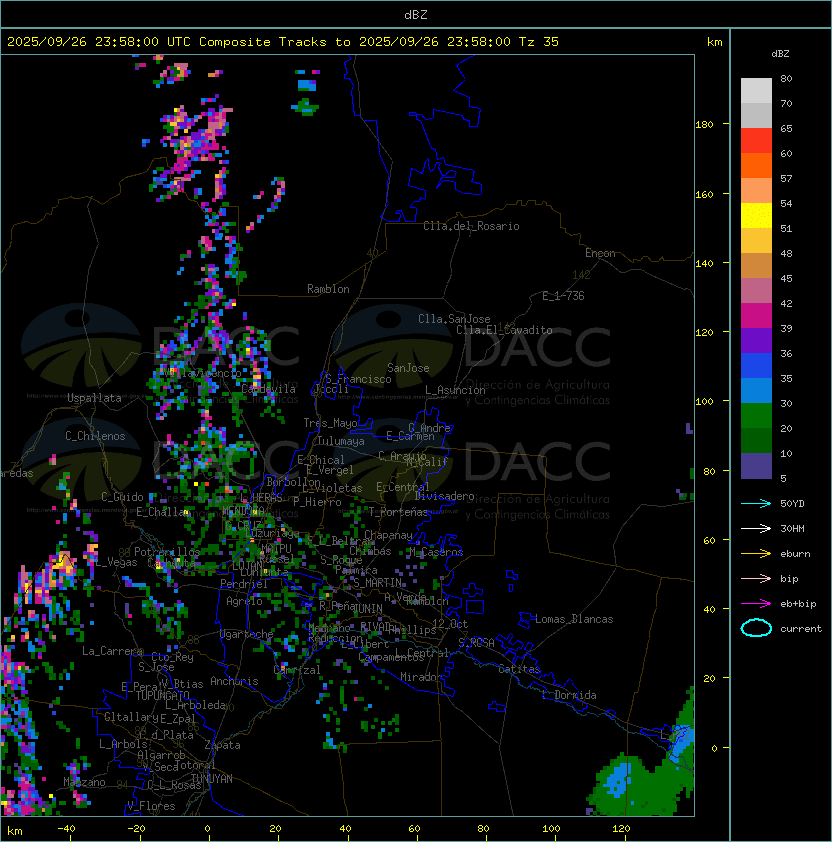
Task: Click the '180' tick on the vertical km axis
Action: point(704,125)
